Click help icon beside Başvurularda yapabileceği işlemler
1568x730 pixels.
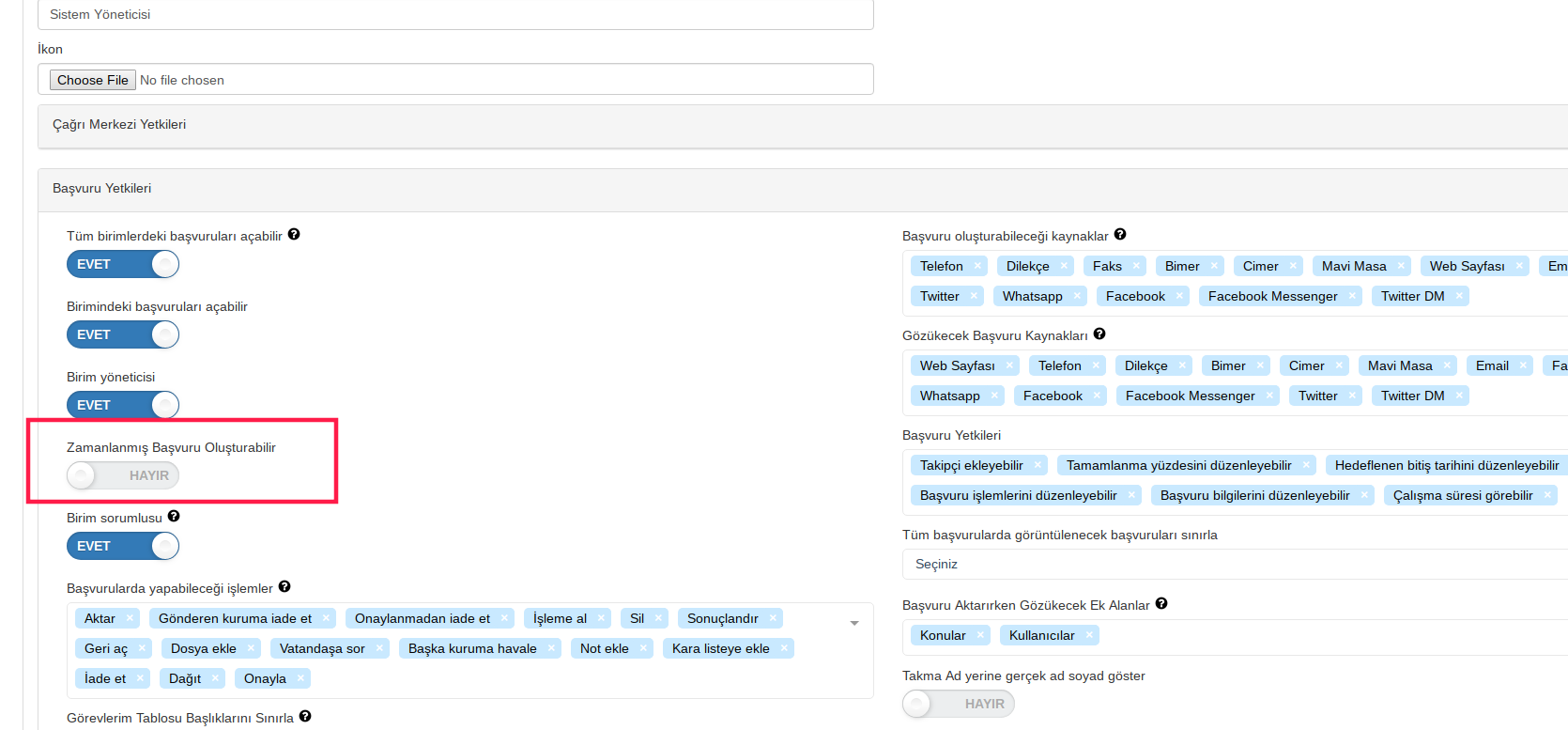tap(284, 587)
